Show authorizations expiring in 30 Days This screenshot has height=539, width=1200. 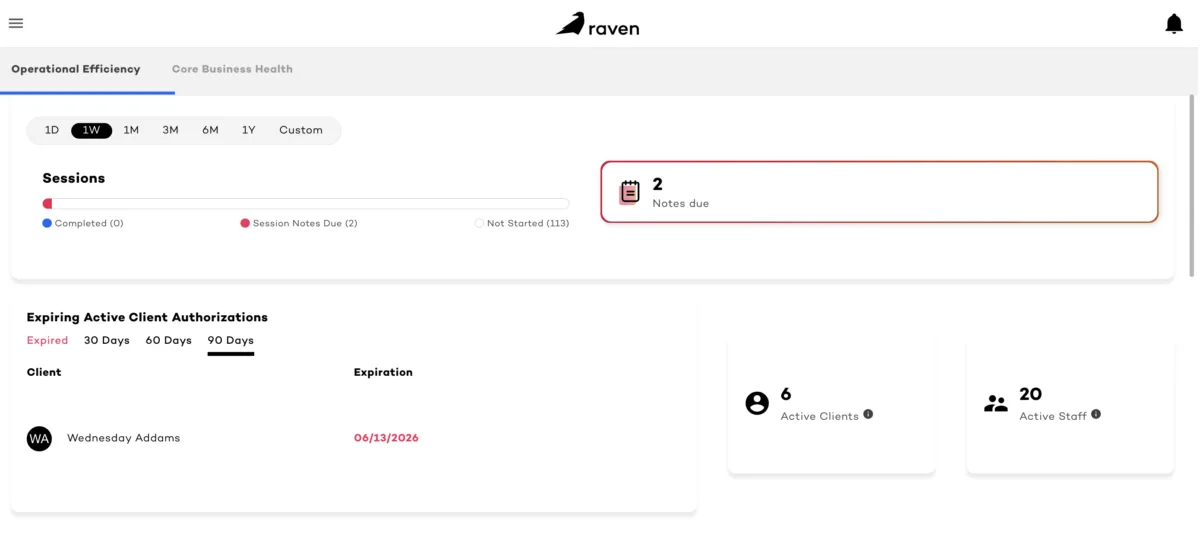click(x=107, y=340)
